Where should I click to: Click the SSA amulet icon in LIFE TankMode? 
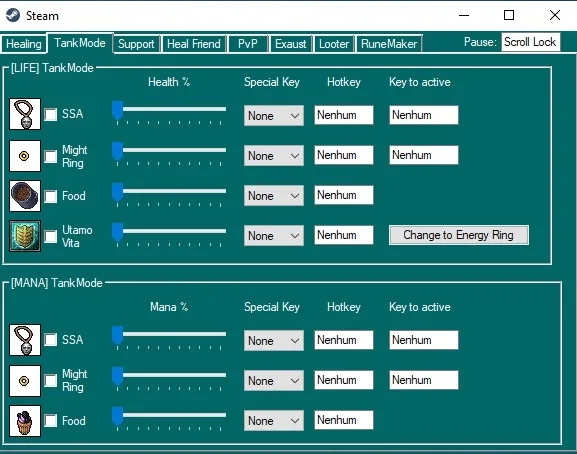25,114
